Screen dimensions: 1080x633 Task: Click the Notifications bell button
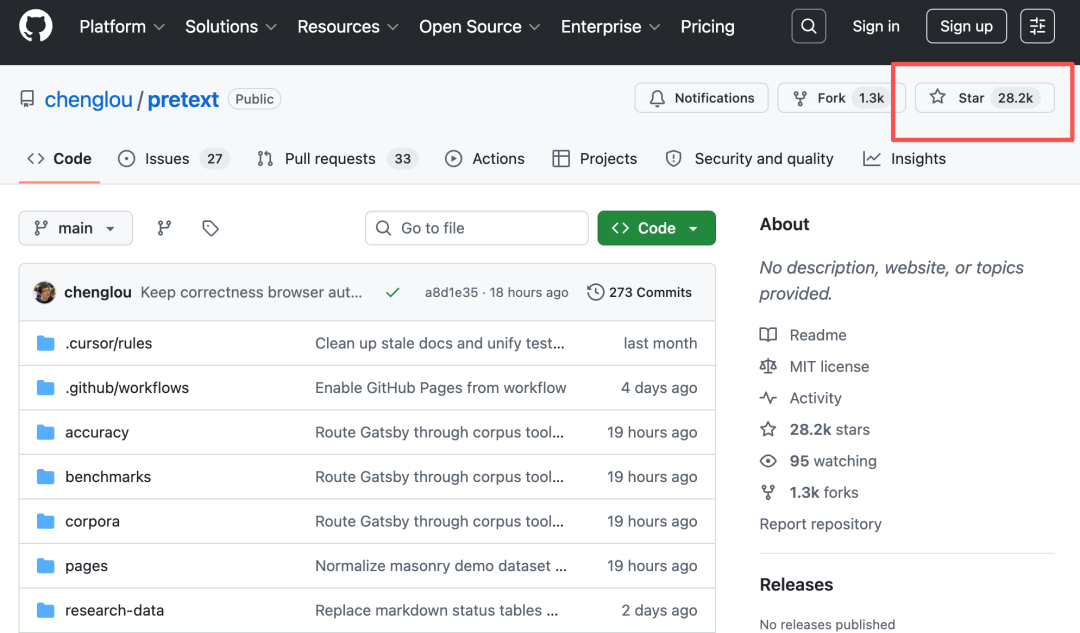[x=701, y=98]
